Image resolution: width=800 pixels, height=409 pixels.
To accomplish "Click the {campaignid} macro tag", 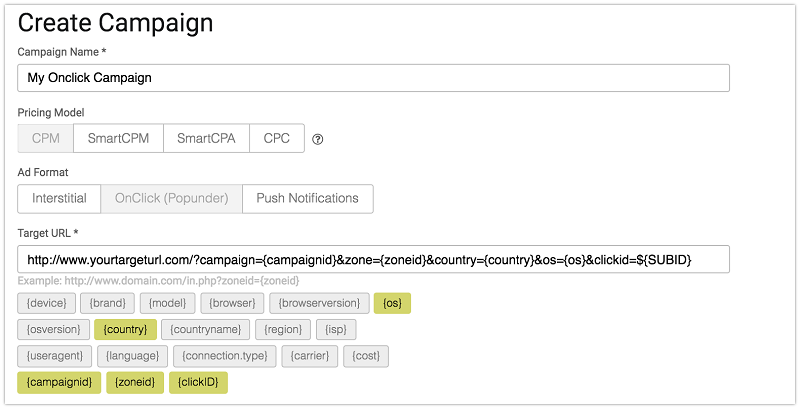I will point(59,382).
